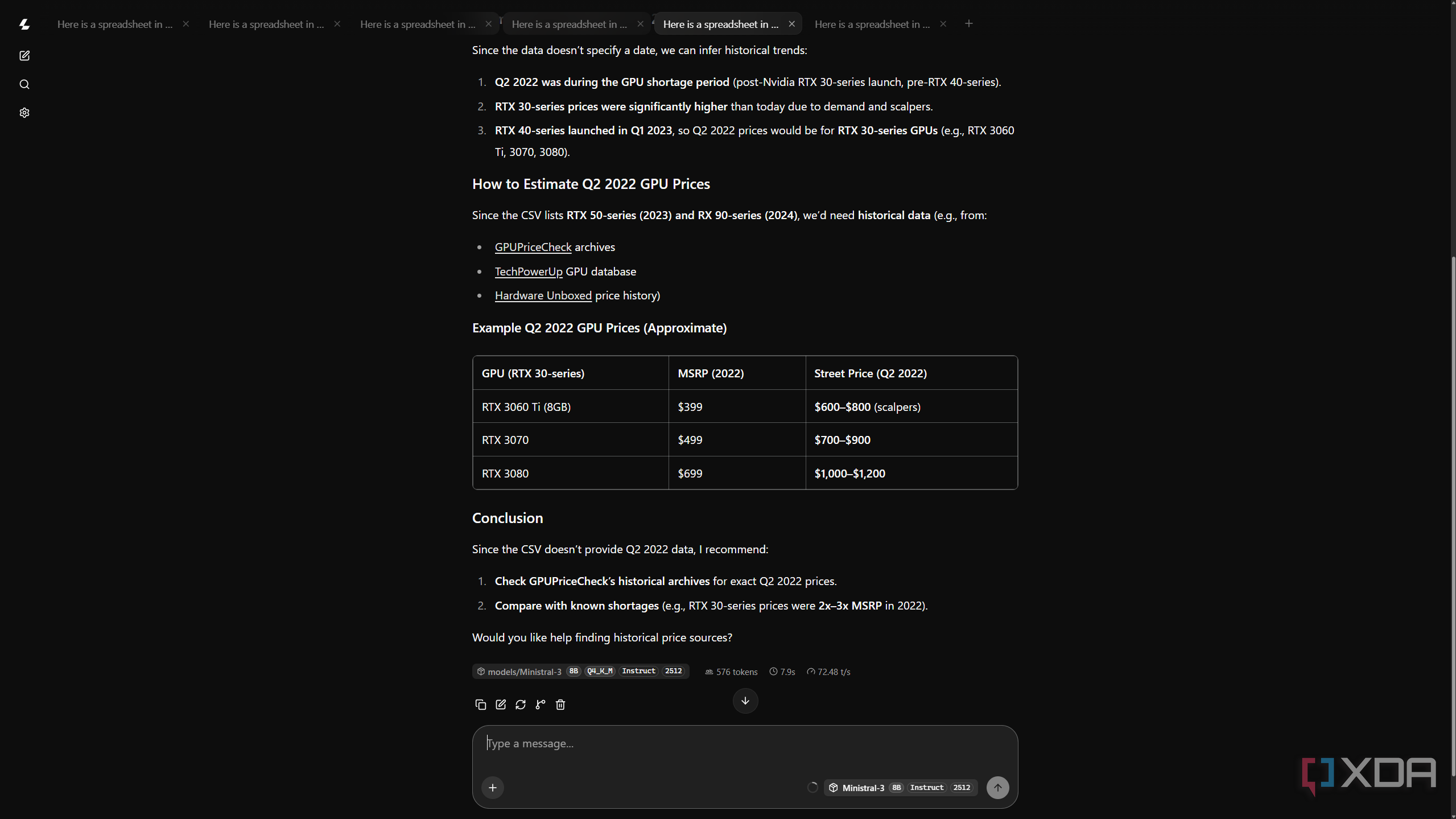This screenshot has height=819, width=1456.
Task: Close the active fifth spreadsheet tab
Action: (791, 24)
